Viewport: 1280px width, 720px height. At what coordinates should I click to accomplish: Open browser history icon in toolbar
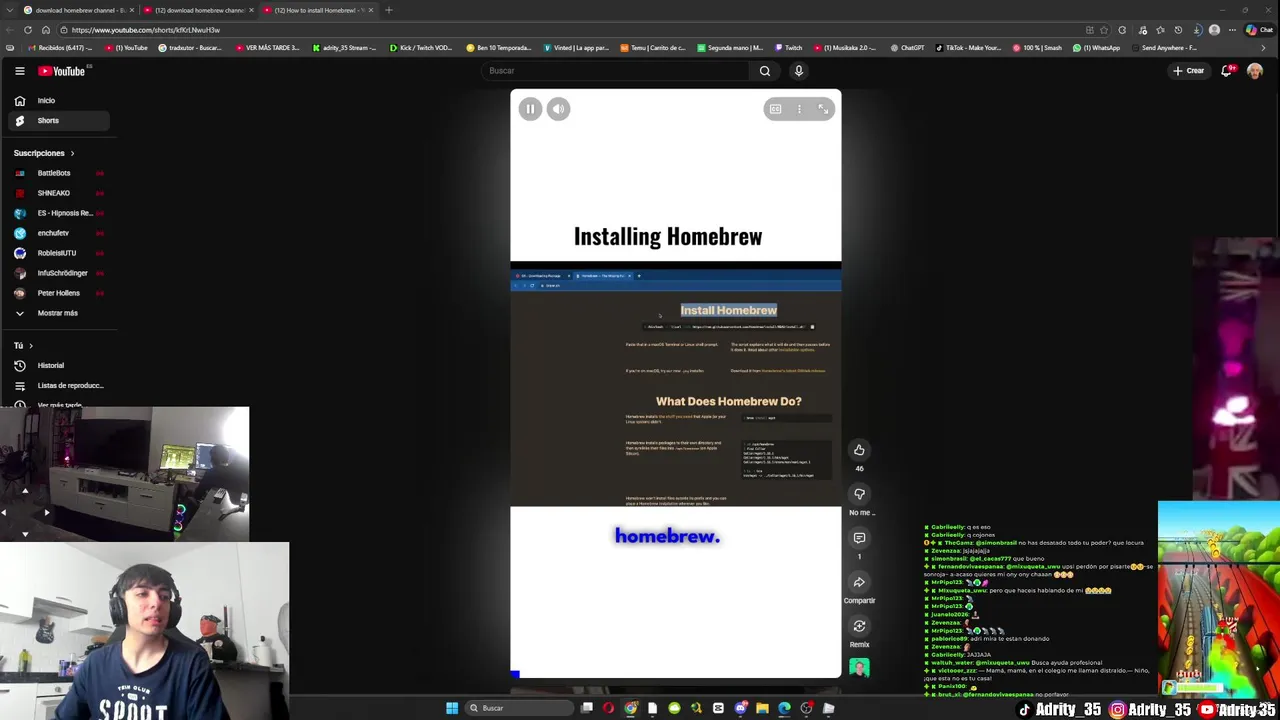(1179, 30)
